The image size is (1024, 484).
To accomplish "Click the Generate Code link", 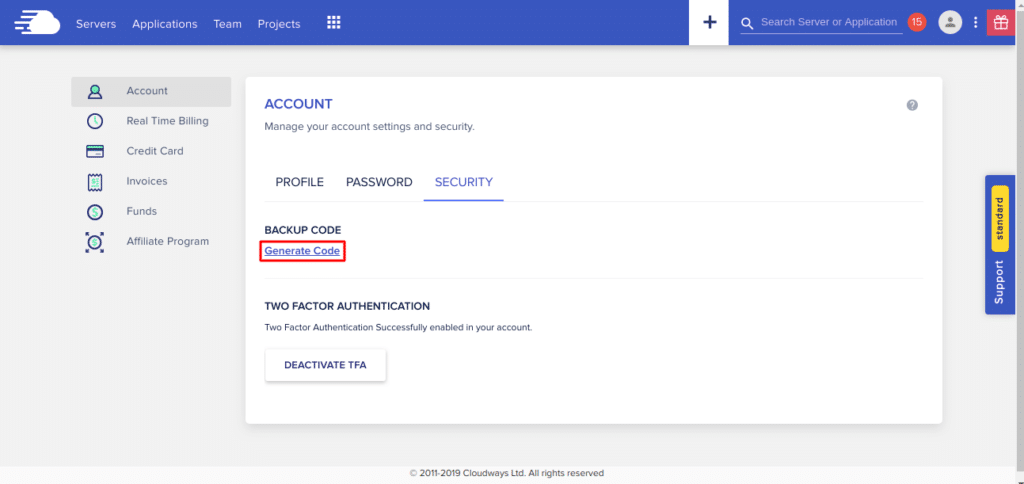I will (302, 251).
